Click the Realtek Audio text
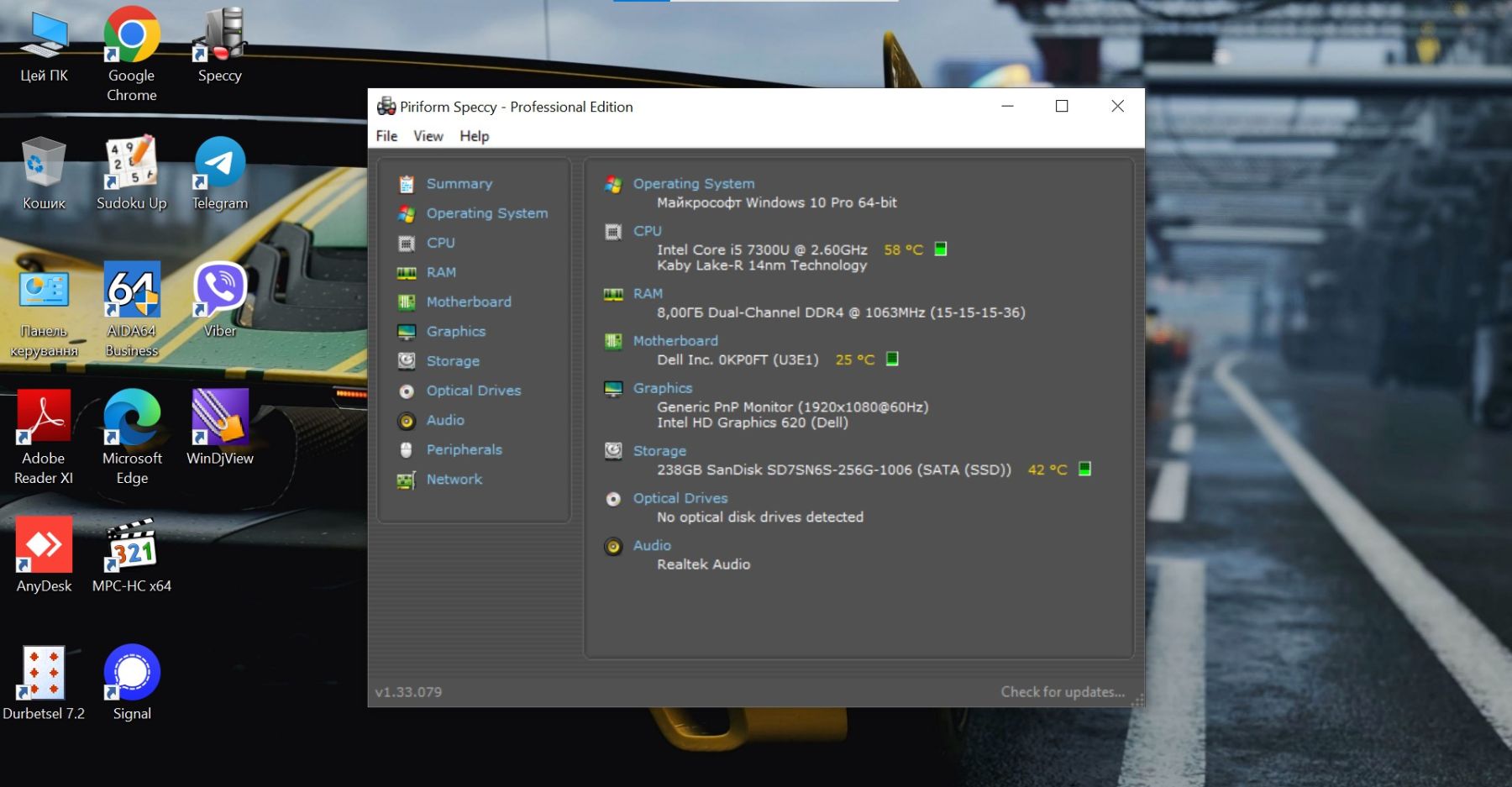1512x787 pixels. tap(704, 564)
